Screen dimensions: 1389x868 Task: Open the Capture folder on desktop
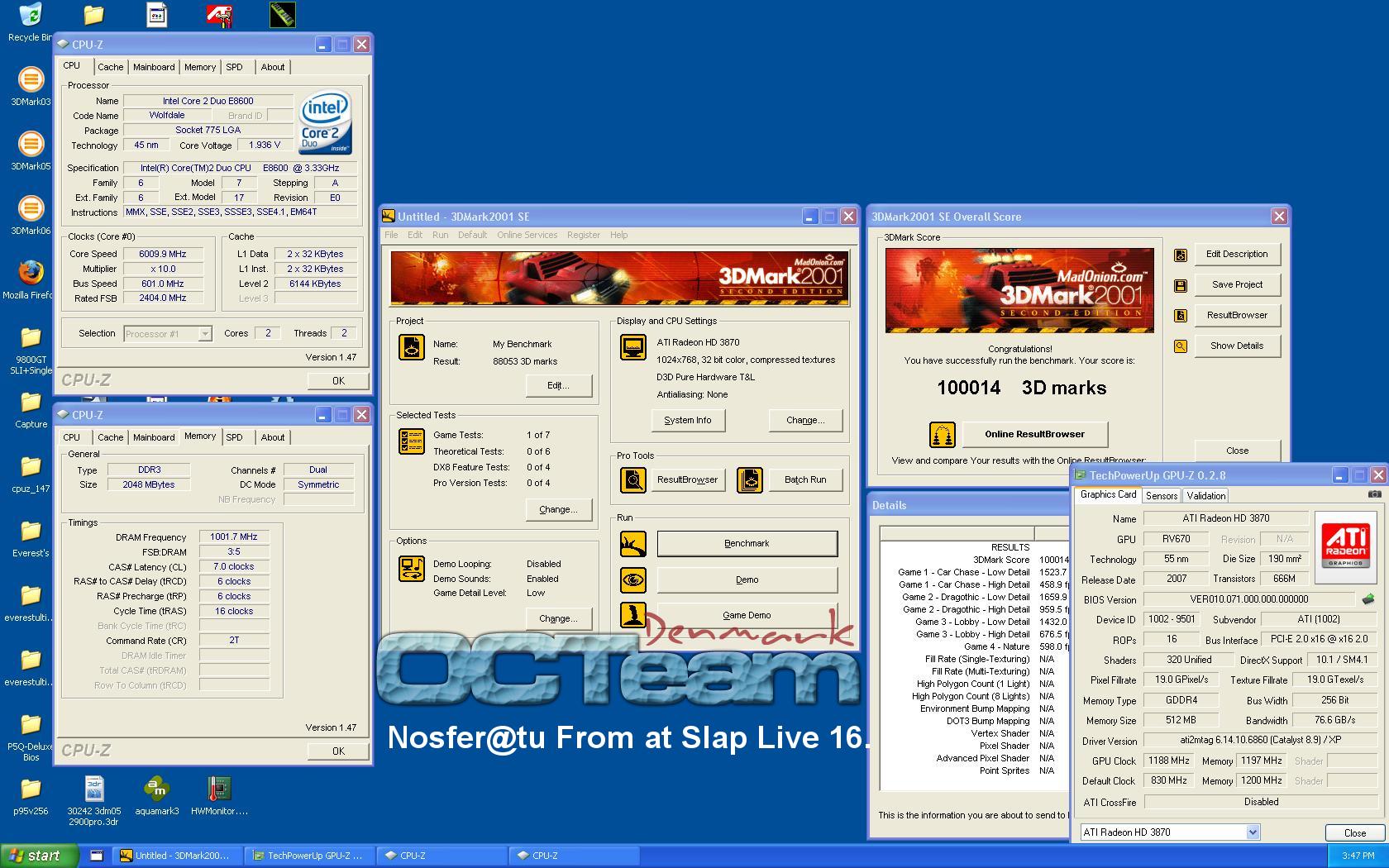31,409
